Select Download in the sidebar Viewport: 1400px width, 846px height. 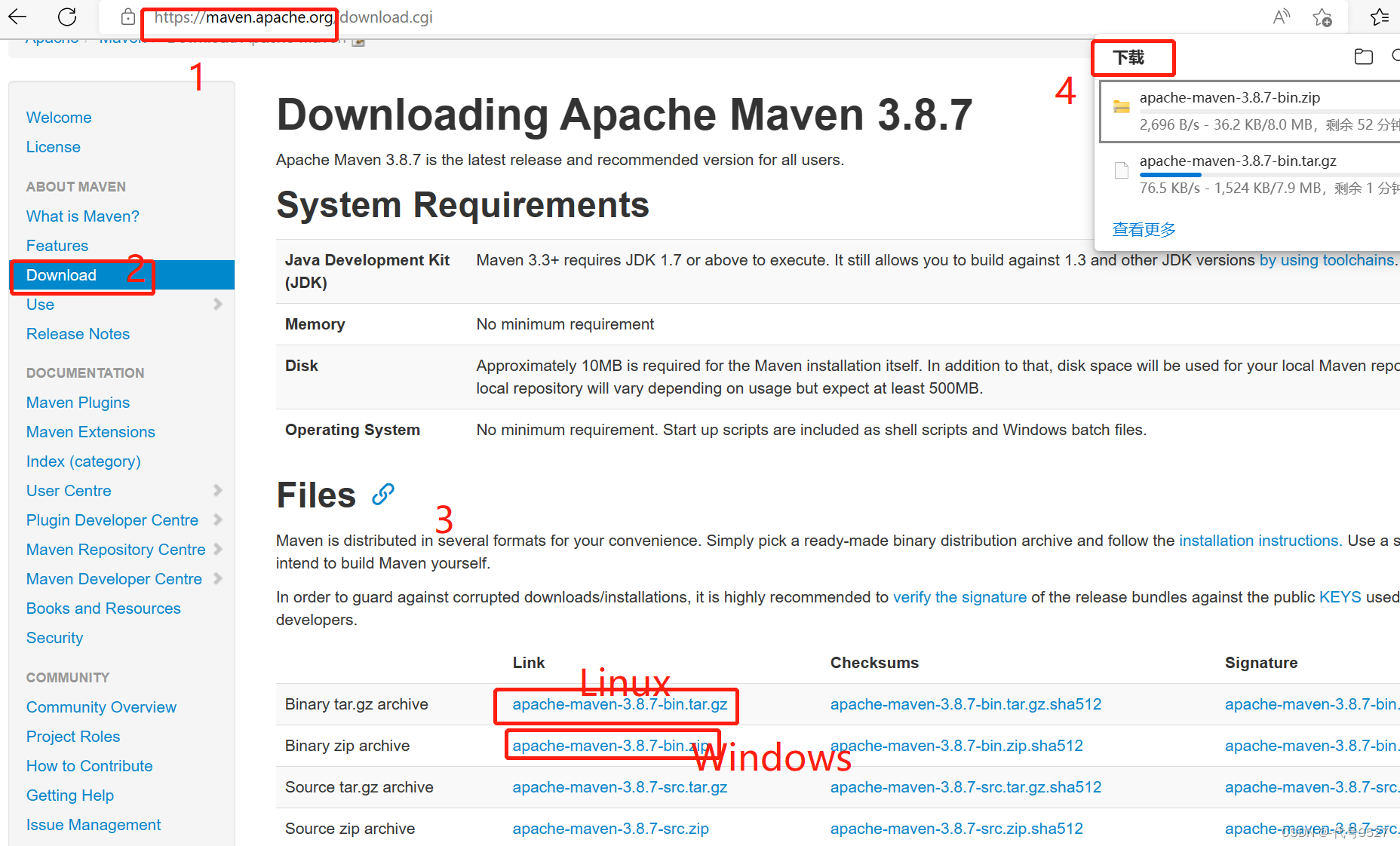coord(122,275)
